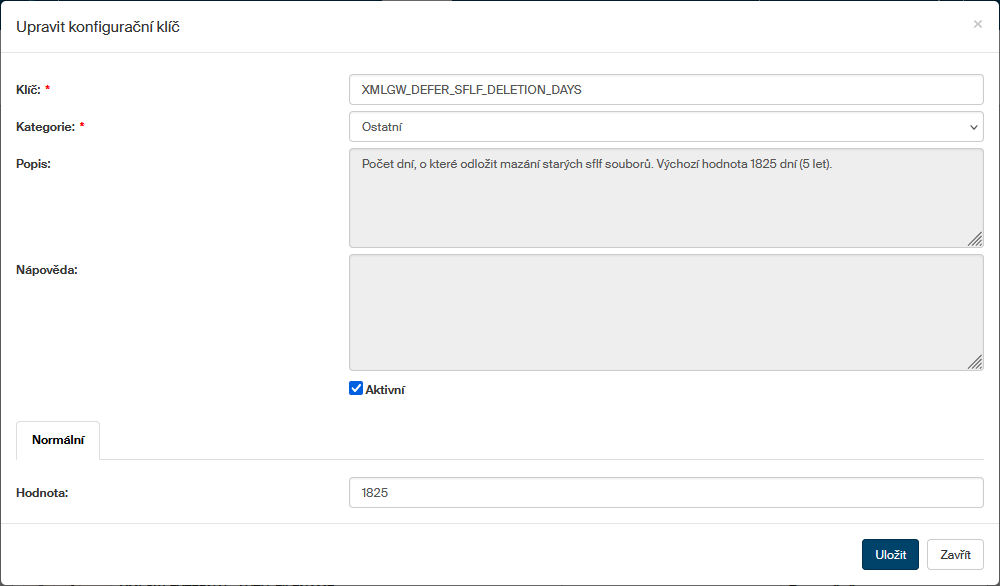Click the Kategorie field label
The width and height of the screenshot is (1000, 586).
click(x=45, y=127)
